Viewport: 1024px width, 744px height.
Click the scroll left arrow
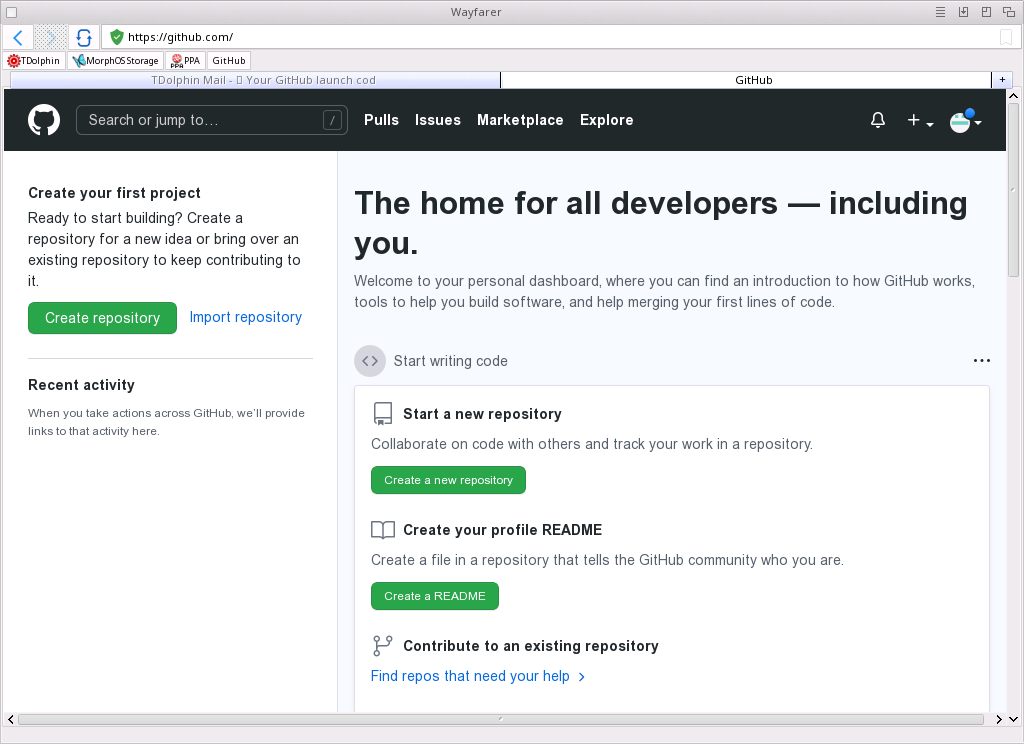click(10, 719)
